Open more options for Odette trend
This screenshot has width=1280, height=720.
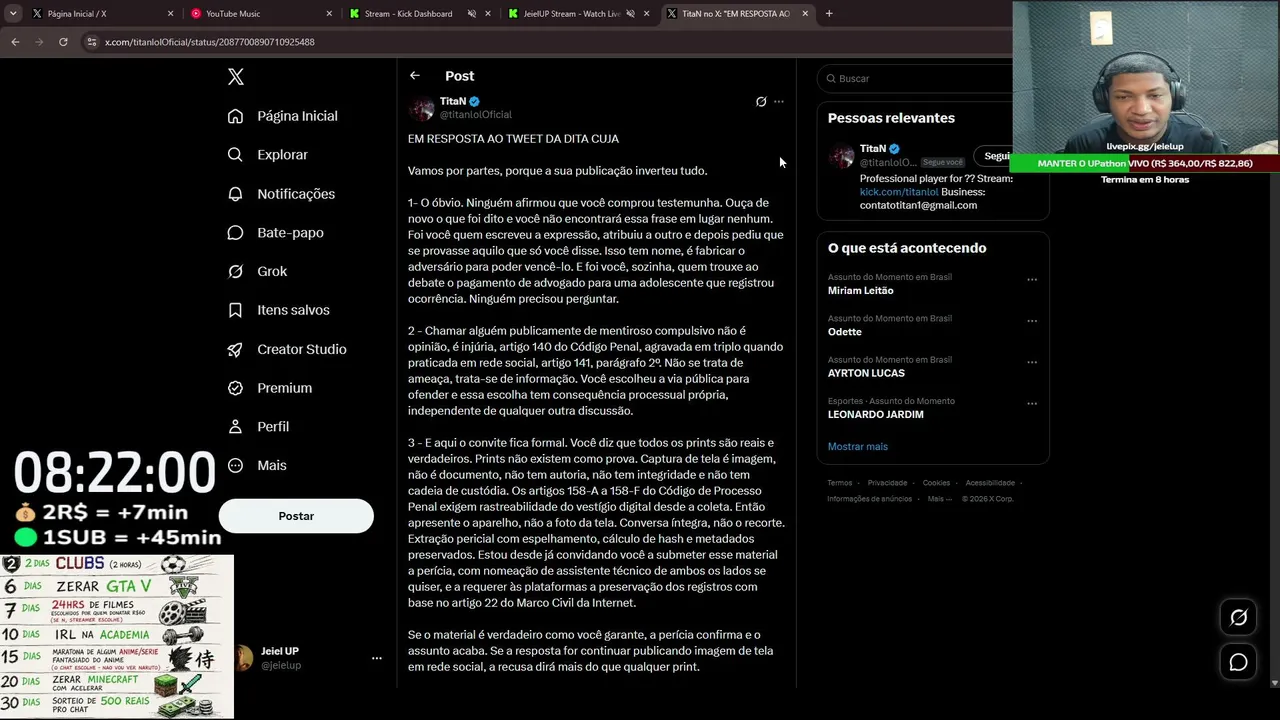pyautogui.click(x=1032, y=321)
